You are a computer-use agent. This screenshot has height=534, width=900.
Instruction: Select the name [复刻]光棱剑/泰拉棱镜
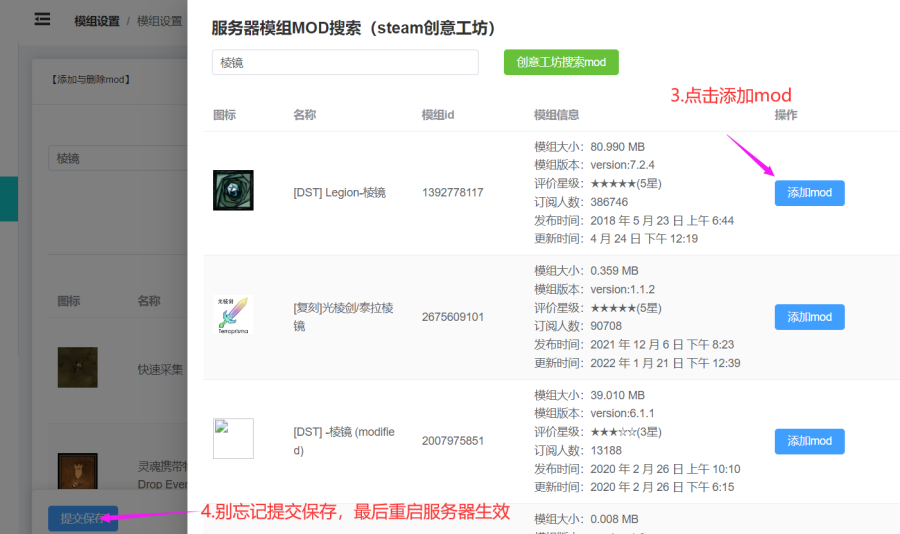pos(343,317)
